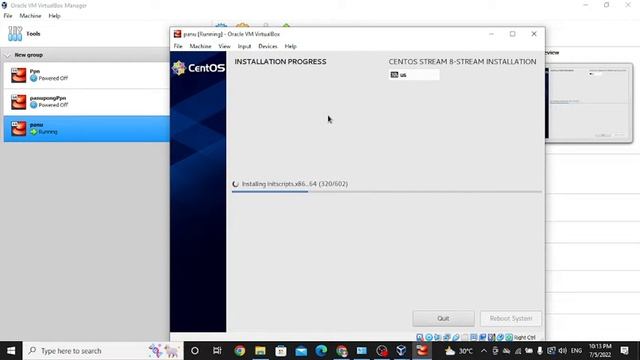Open the taskbar clock and date
Image resolution: width=640 pixels, height=360 pixels.
click(x=600, y=351)
